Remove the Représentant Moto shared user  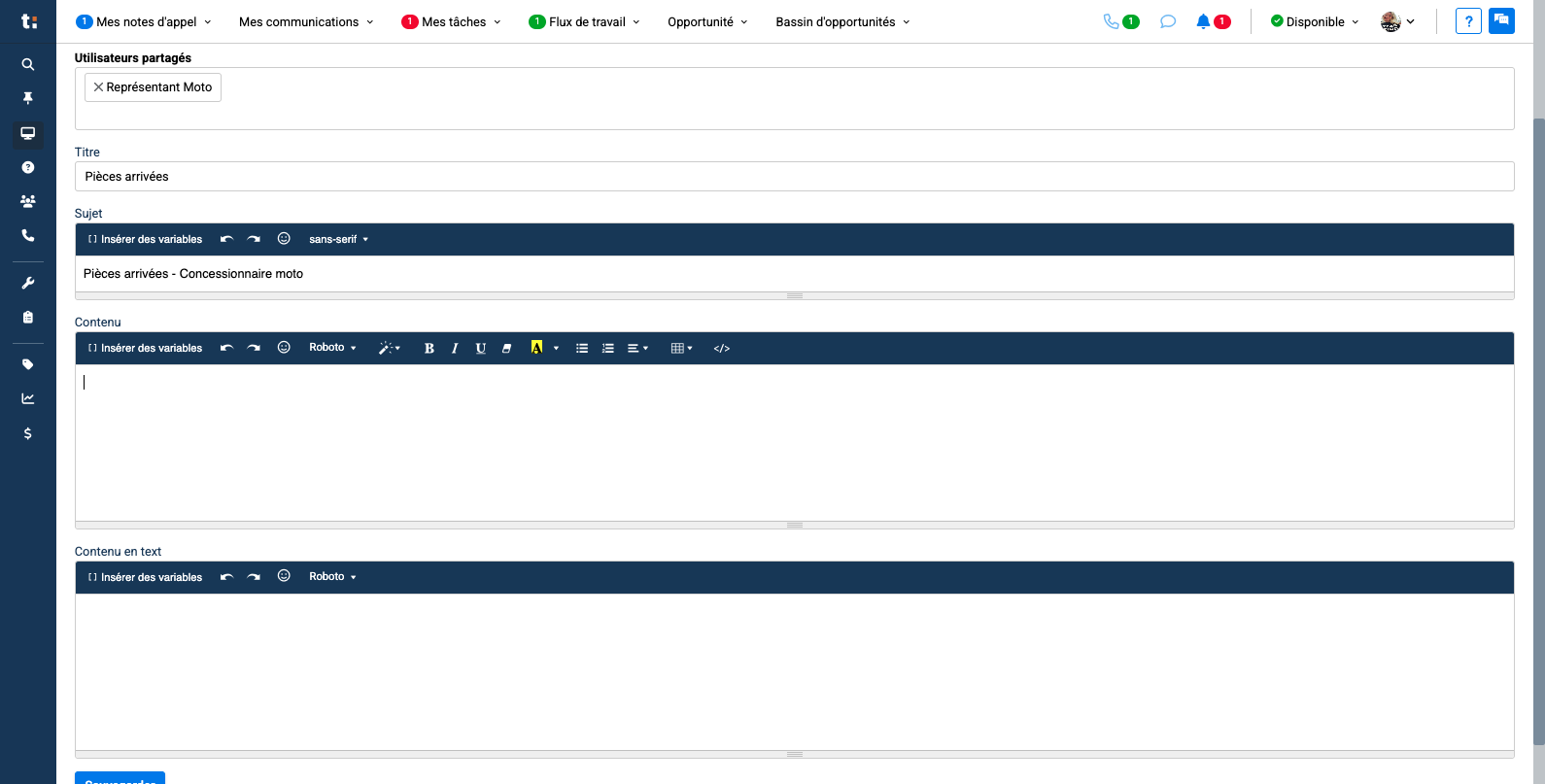tap(98, 87)
